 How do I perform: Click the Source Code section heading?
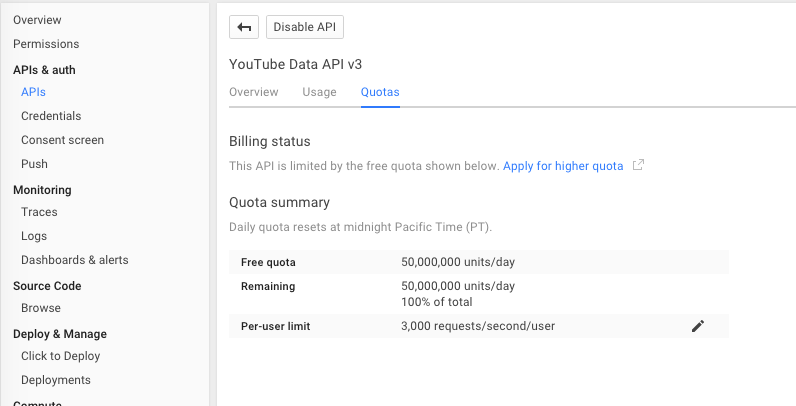47,286
